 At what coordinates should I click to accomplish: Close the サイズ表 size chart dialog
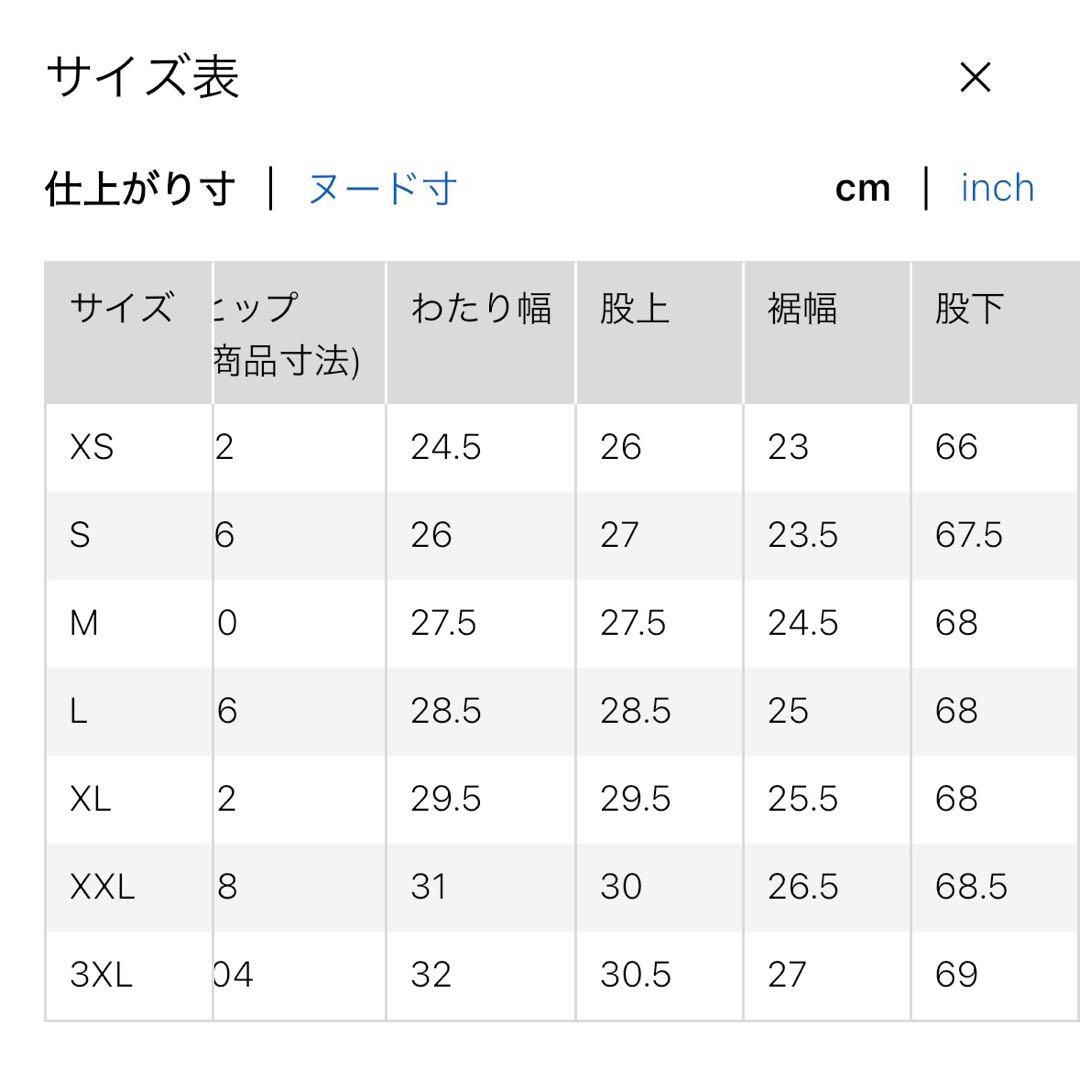(975, 77)
